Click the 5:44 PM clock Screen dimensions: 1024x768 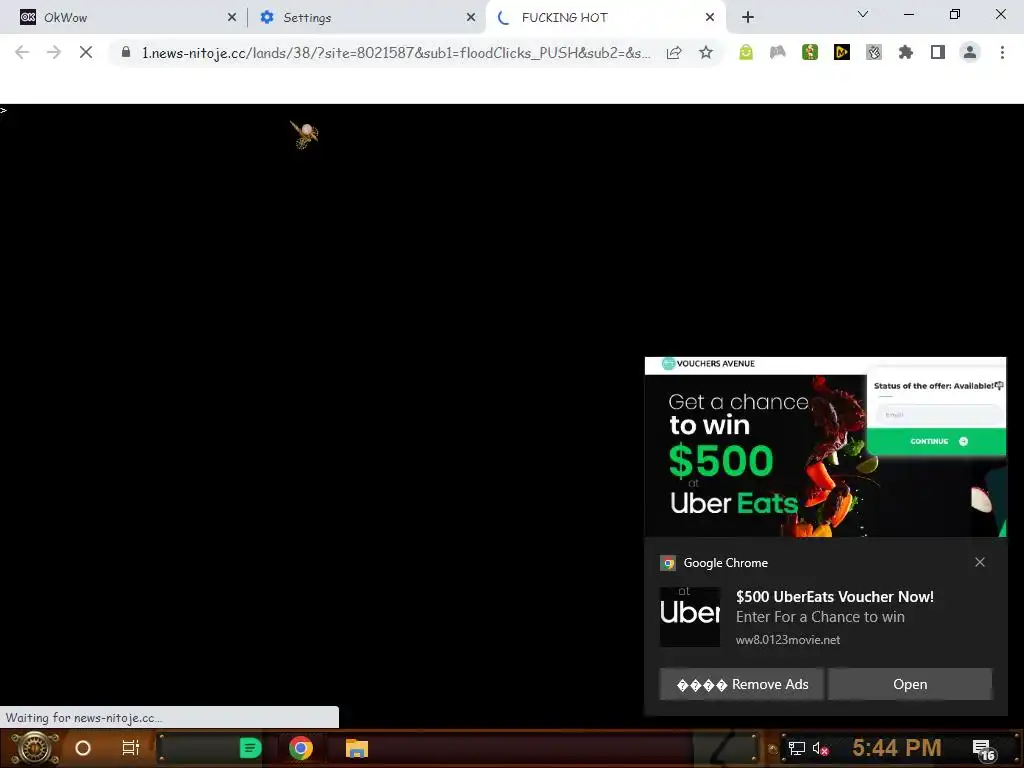897,747
